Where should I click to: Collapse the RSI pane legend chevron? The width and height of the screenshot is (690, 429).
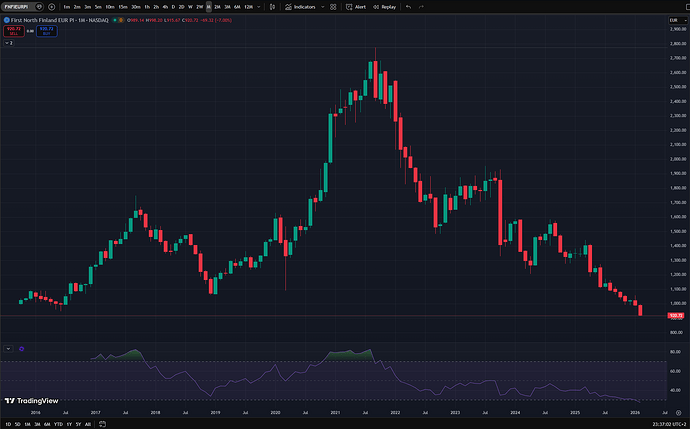point(8,348)
